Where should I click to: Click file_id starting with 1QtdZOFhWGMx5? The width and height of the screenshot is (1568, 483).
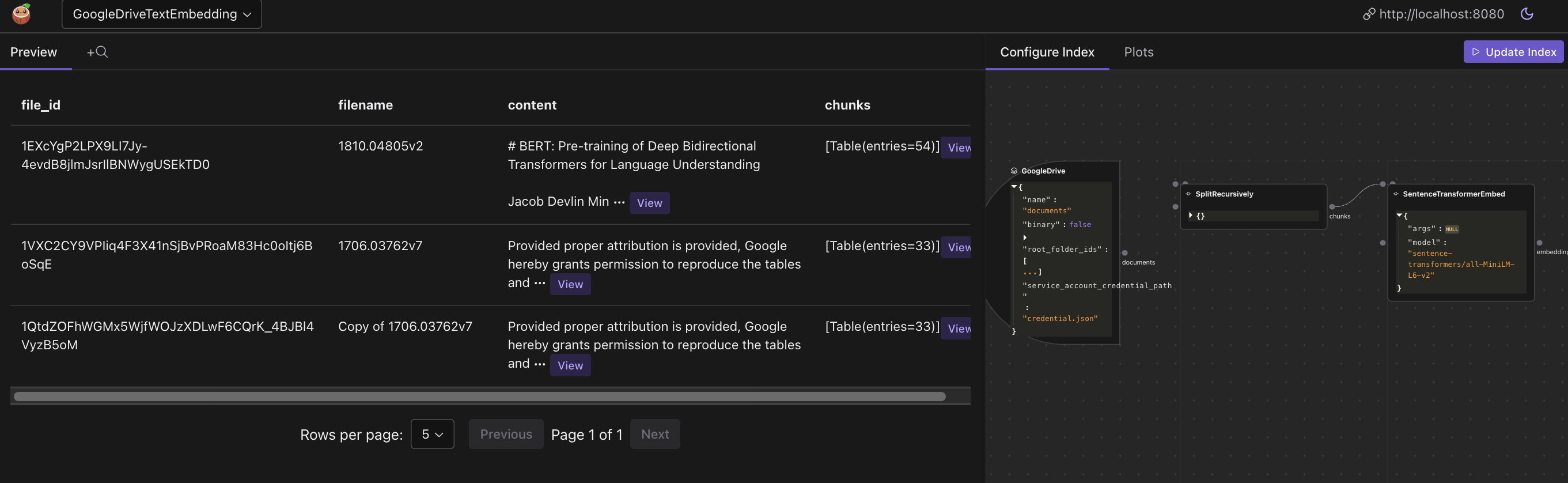168,335
